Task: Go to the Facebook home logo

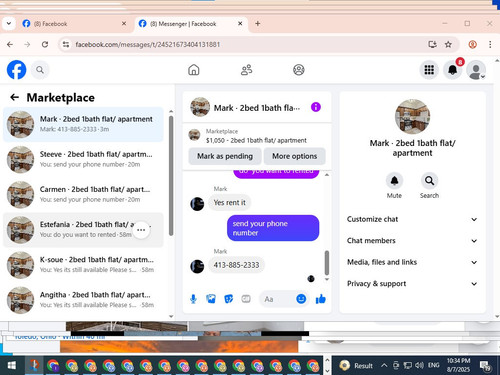Action: pos(16,70)
